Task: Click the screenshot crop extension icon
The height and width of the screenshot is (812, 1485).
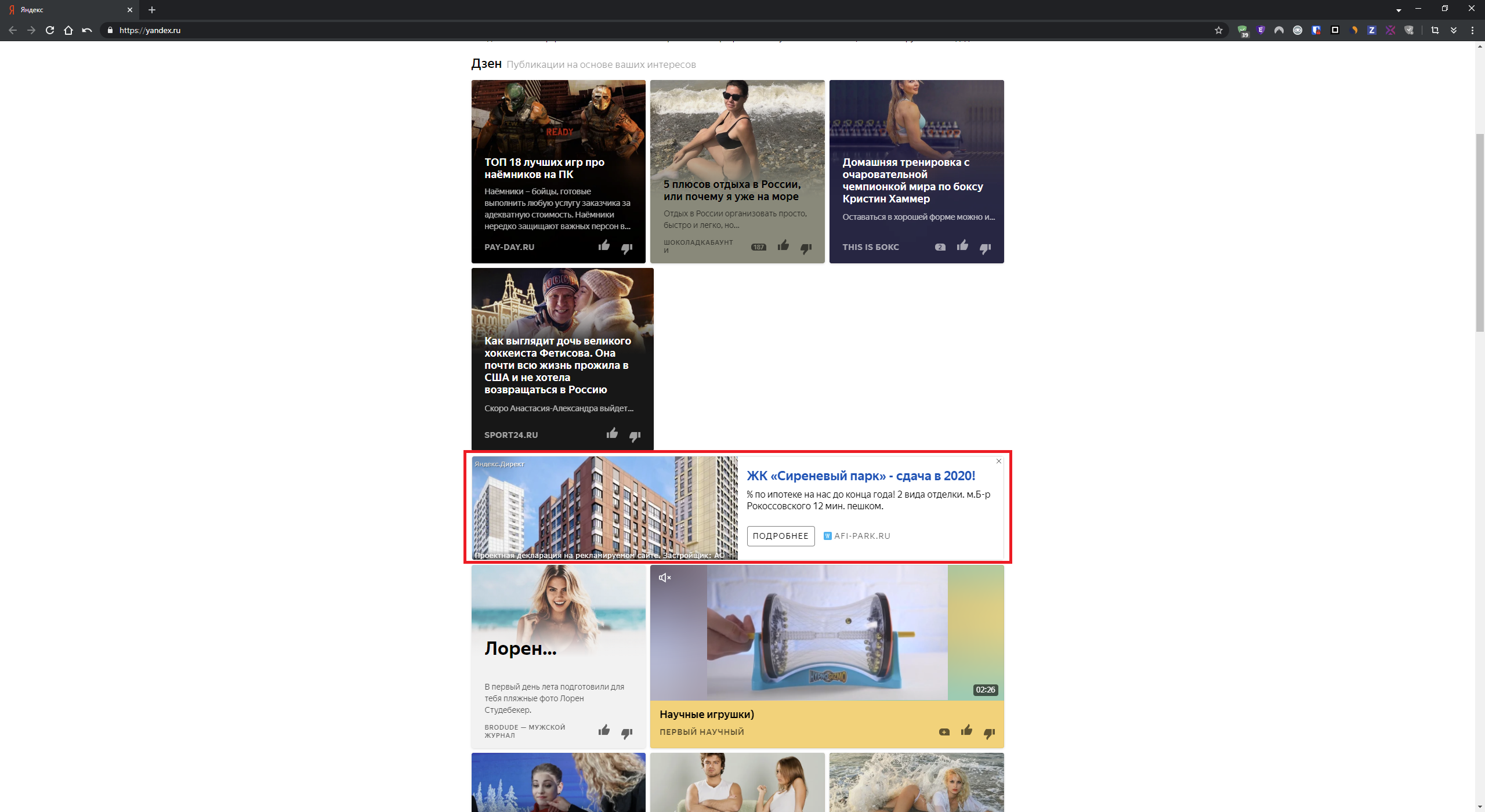Action: (1436, 30)
